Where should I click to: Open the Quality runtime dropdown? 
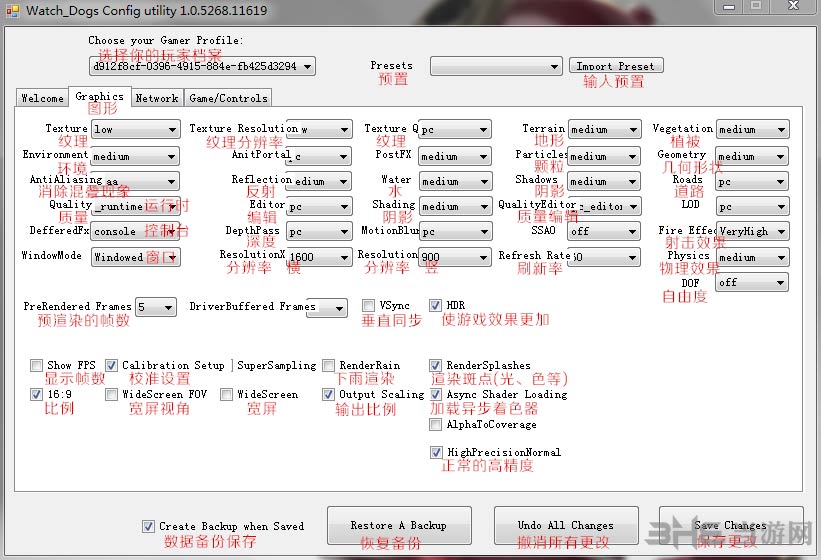click(x=135, y=207)
